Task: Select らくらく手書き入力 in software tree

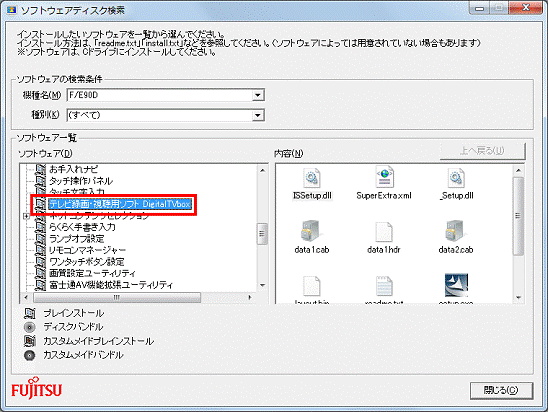Action: click(x=82, y=227)
